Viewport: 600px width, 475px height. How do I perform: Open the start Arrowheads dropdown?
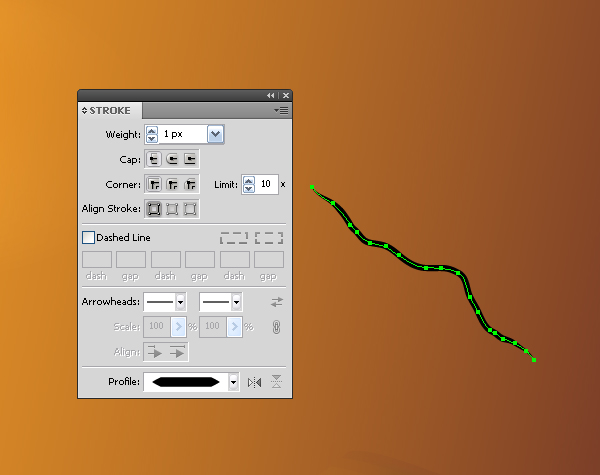tap(181, 302)
